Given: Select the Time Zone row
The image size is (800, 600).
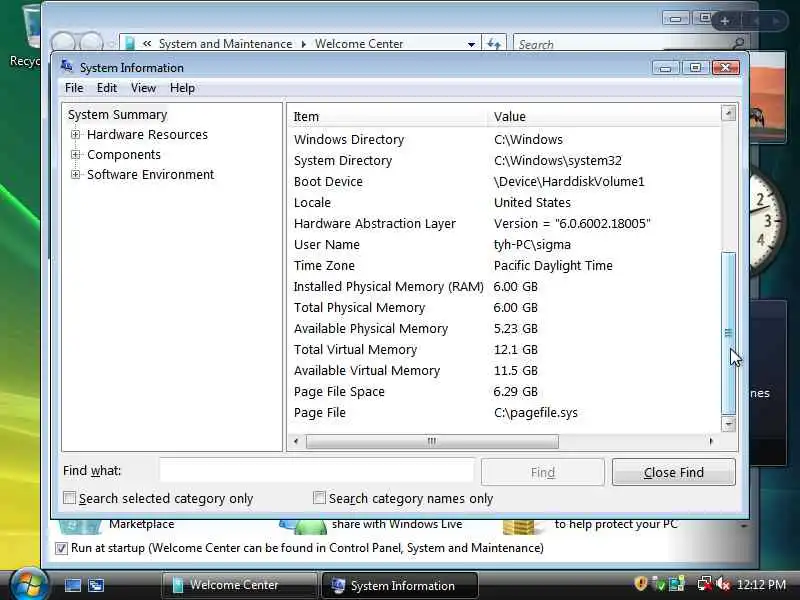Looking at the screenshot, I should (x=504, y=265).
